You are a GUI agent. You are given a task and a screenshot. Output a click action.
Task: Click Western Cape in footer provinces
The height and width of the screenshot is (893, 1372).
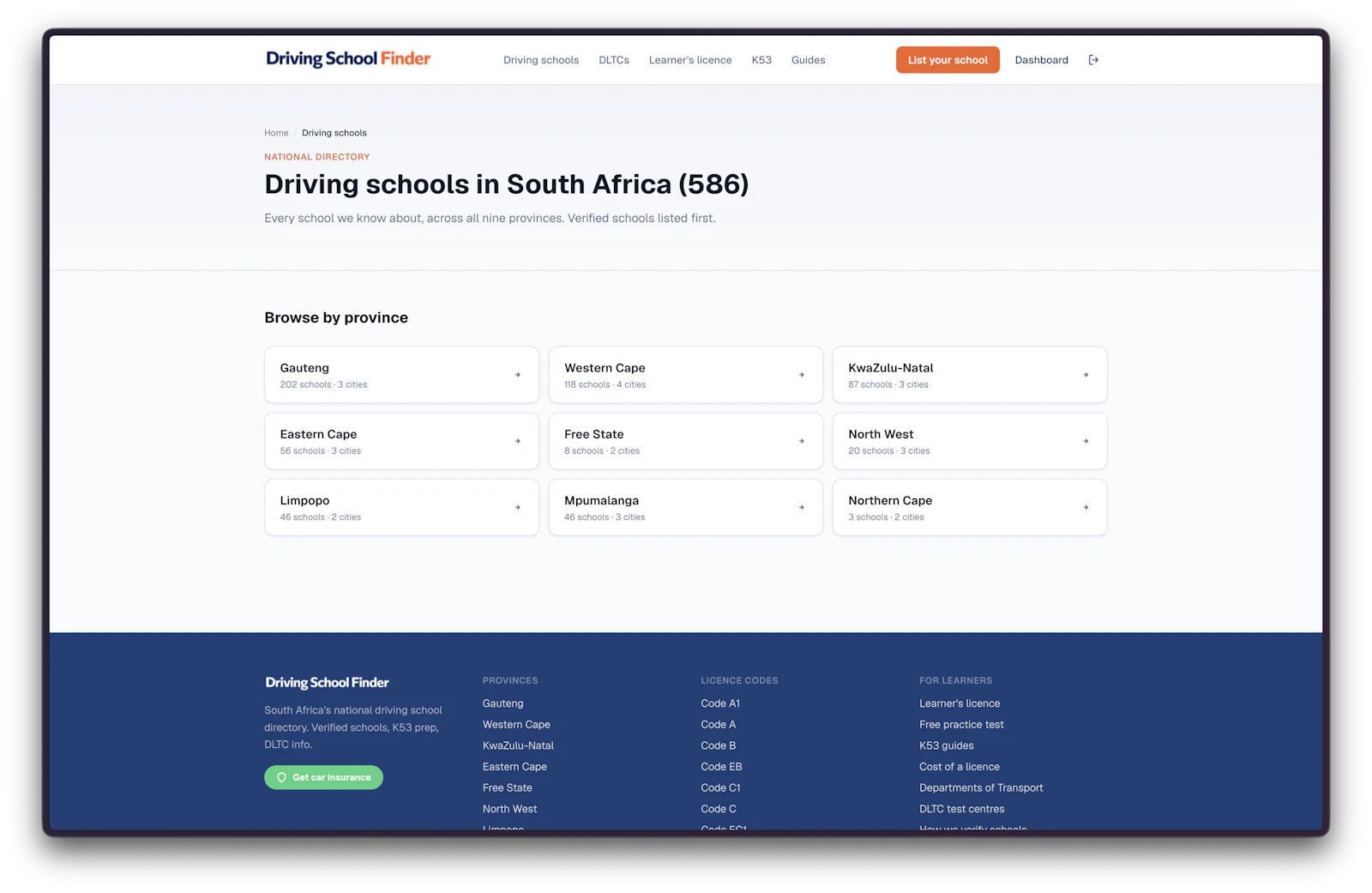[x=516, y=725]
